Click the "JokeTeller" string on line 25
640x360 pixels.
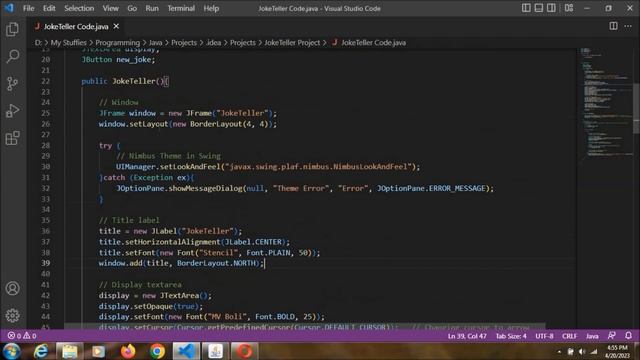[242, 113]
